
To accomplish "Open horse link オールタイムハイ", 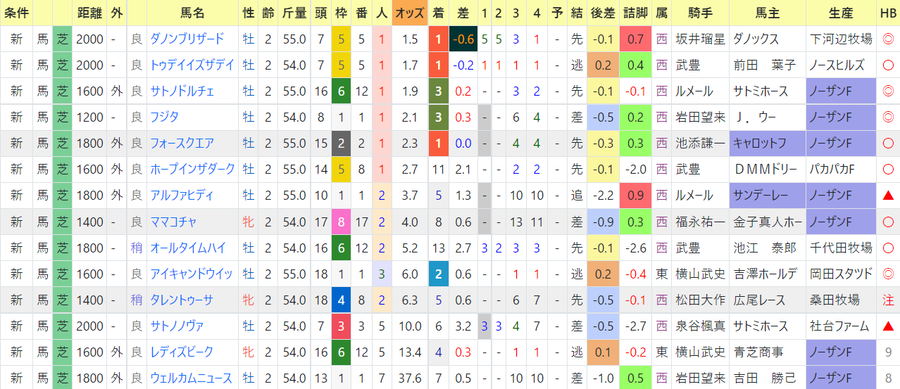I will [187, 248].
